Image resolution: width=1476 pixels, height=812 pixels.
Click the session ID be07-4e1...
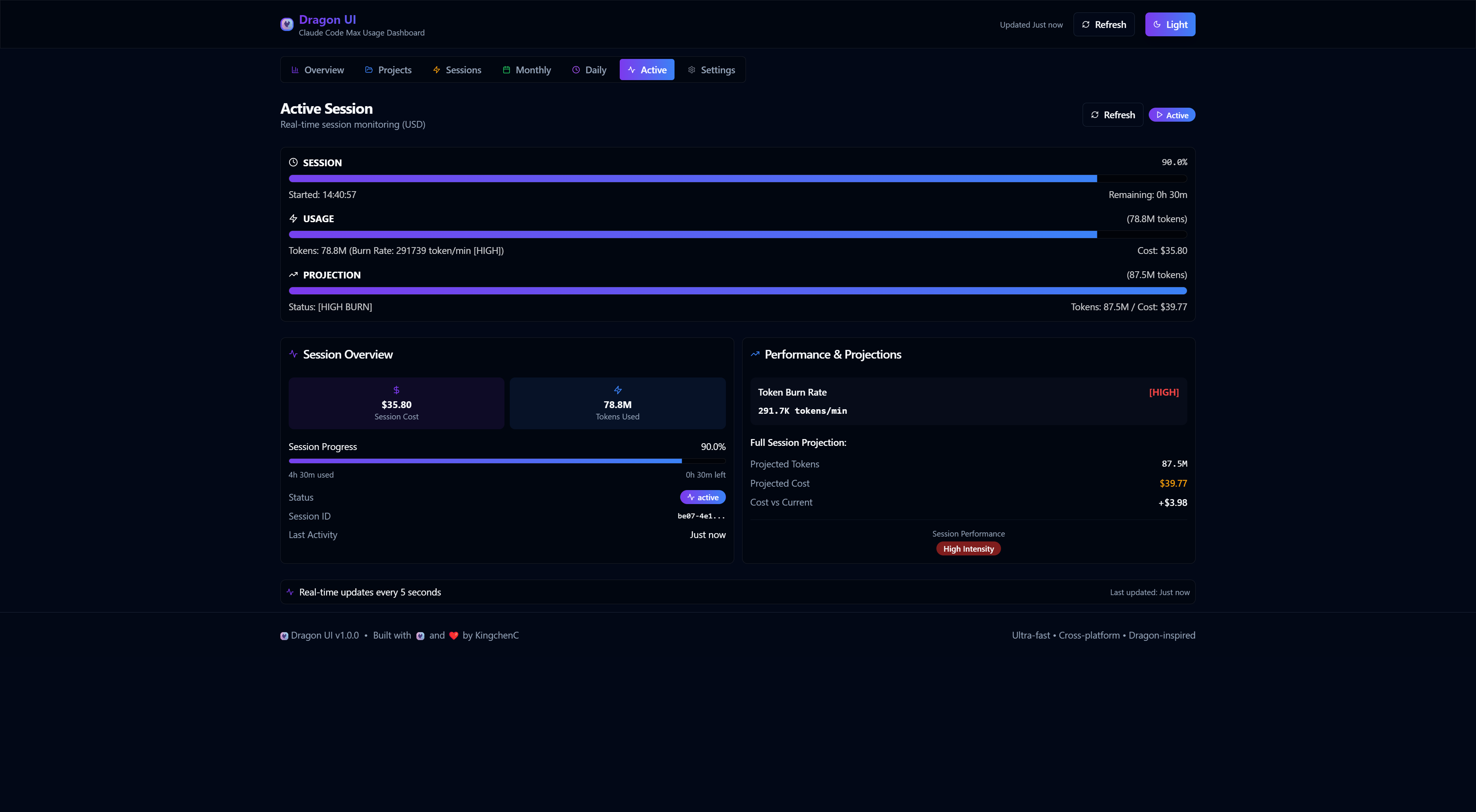(701, 516)
